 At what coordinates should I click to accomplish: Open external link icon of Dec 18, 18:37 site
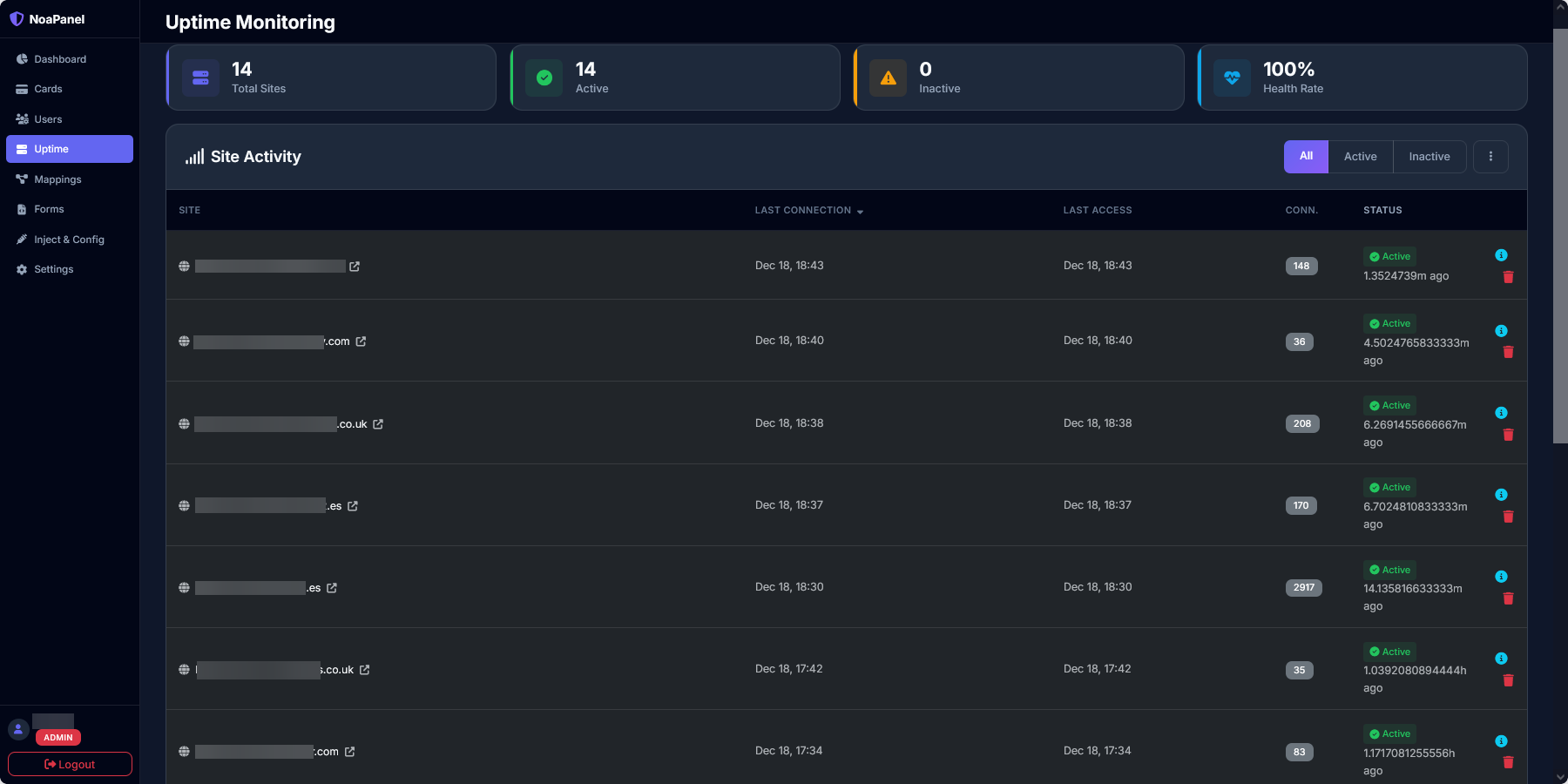[353, 506]
